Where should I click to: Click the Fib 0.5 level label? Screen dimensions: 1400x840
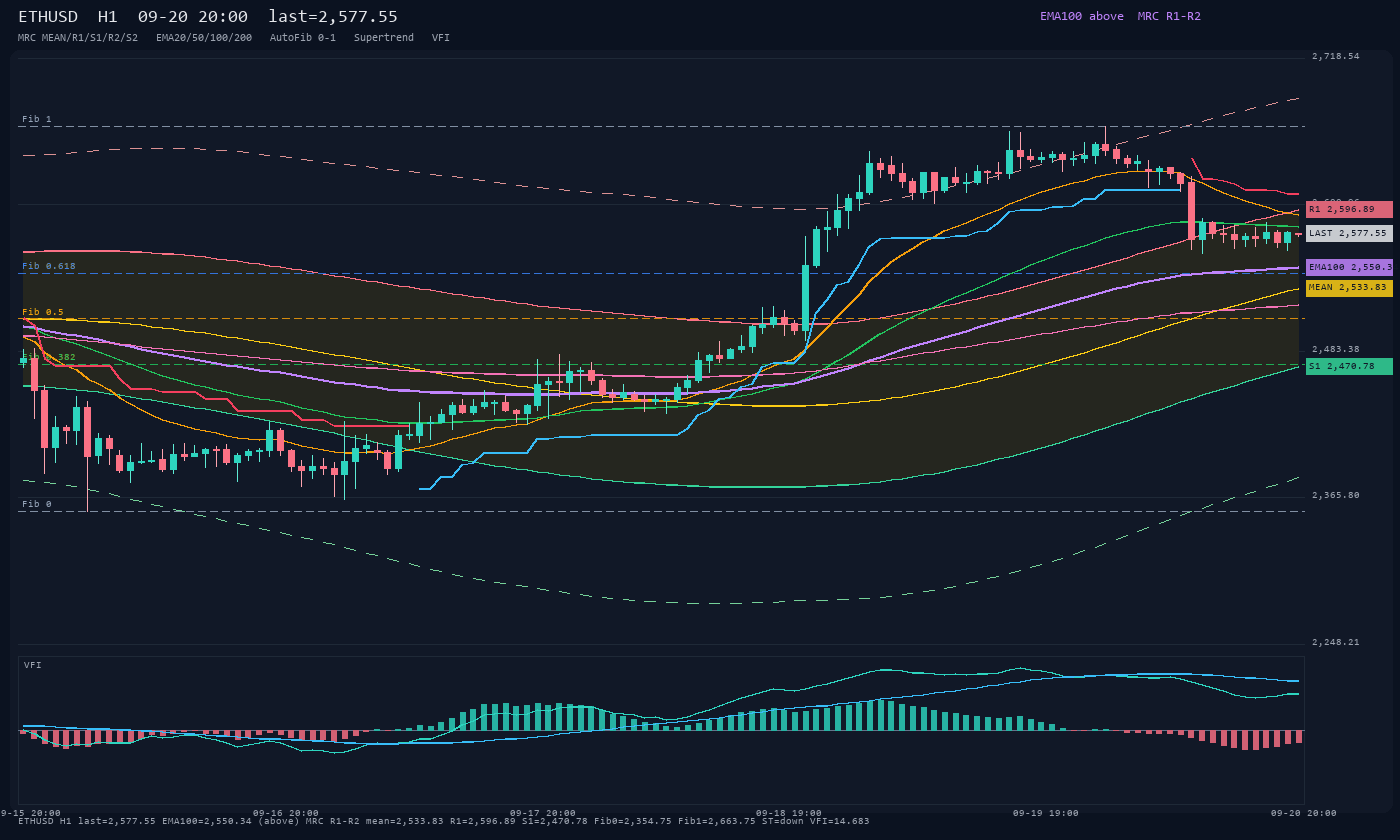click(43, 312)
